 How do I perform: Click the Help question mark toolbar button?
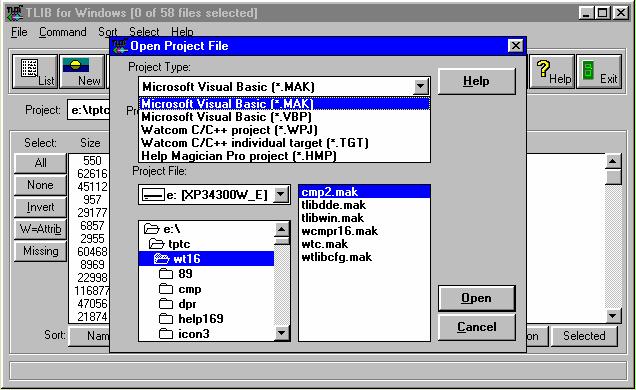click(x=552, y=72)
